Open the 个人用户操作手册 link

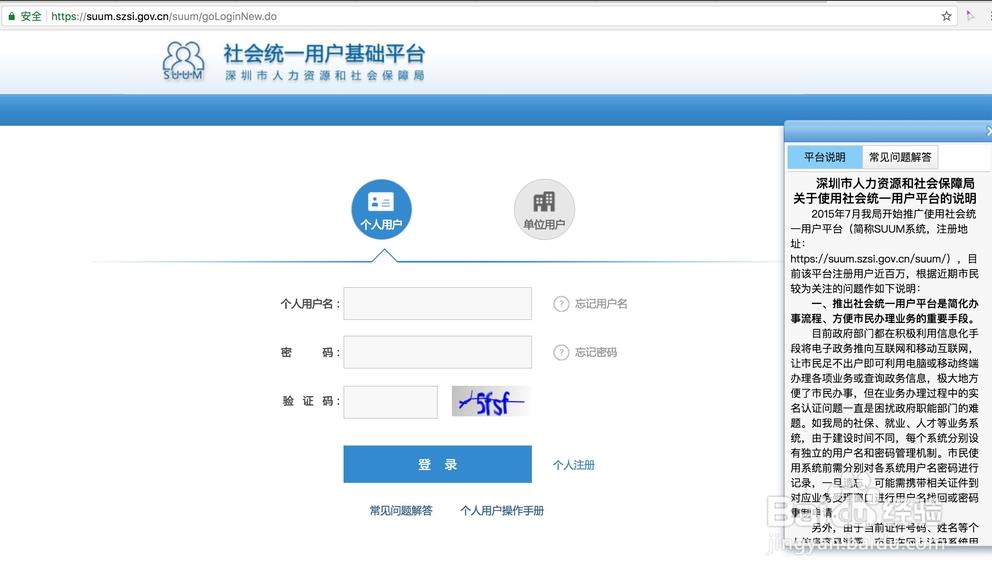tap(502, 511)
